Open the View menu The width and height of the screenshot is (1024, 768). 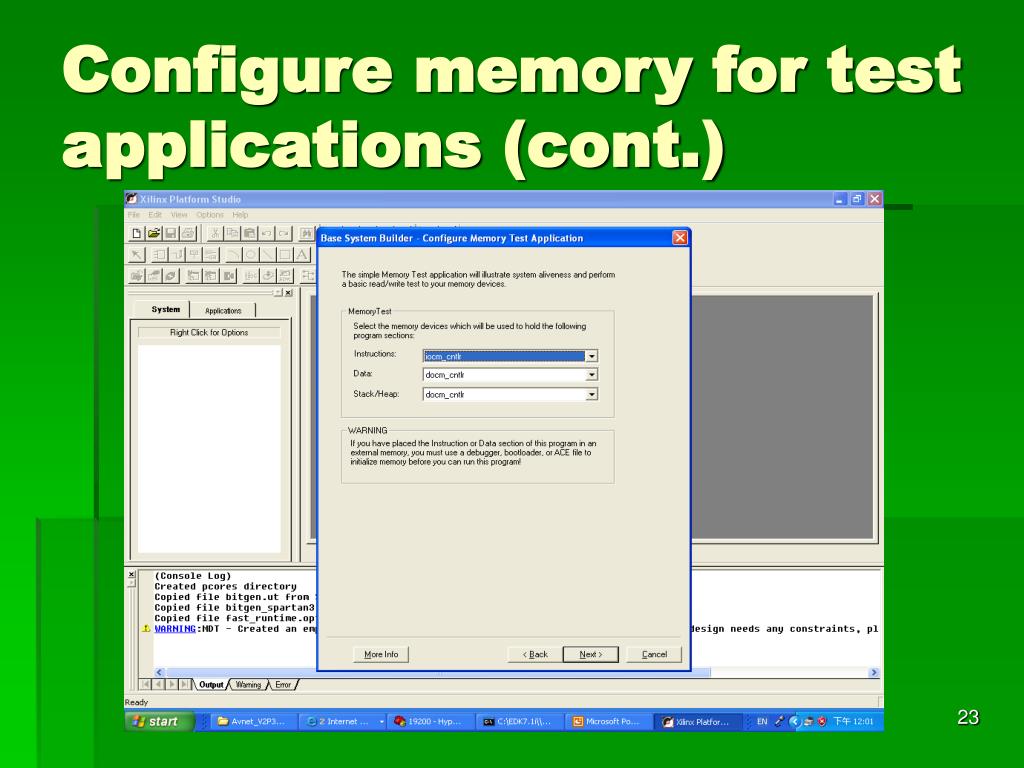pos(179,215)
